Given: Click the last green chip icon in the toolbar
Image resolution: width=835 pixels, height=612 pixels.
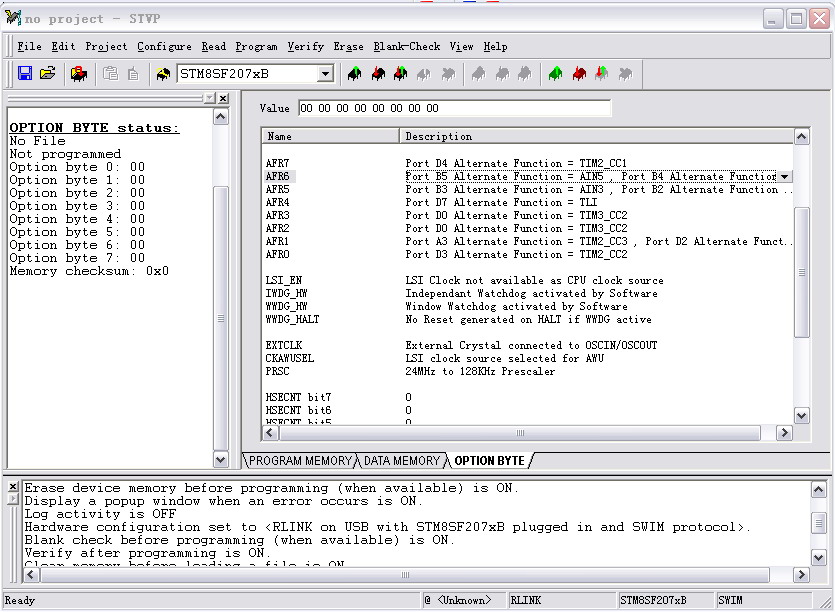Looking at the screenshot, I should 555,74.
